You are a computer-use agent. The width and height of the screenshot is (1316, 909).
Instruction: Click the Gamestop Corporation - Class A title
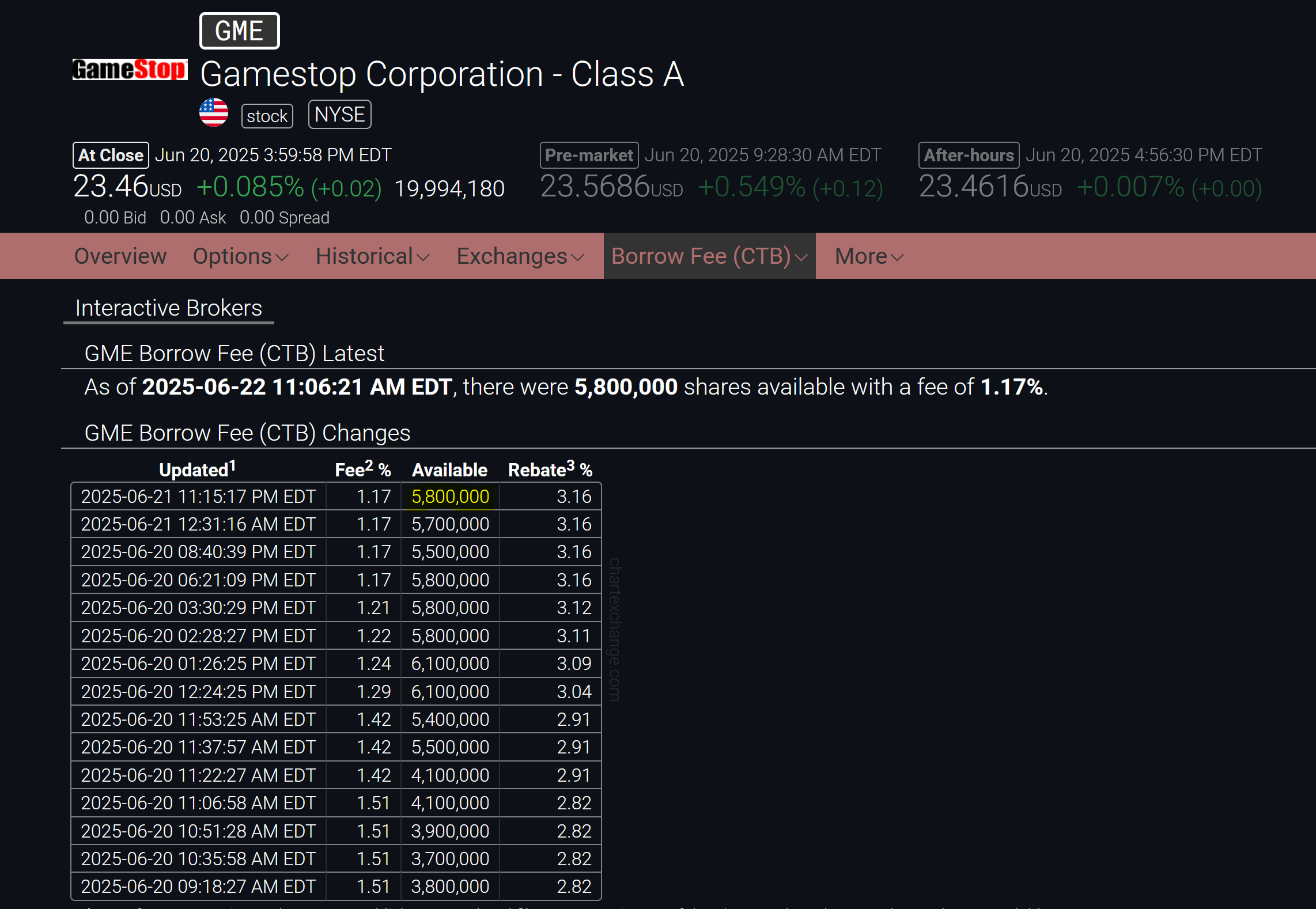(x=443, y=74)
